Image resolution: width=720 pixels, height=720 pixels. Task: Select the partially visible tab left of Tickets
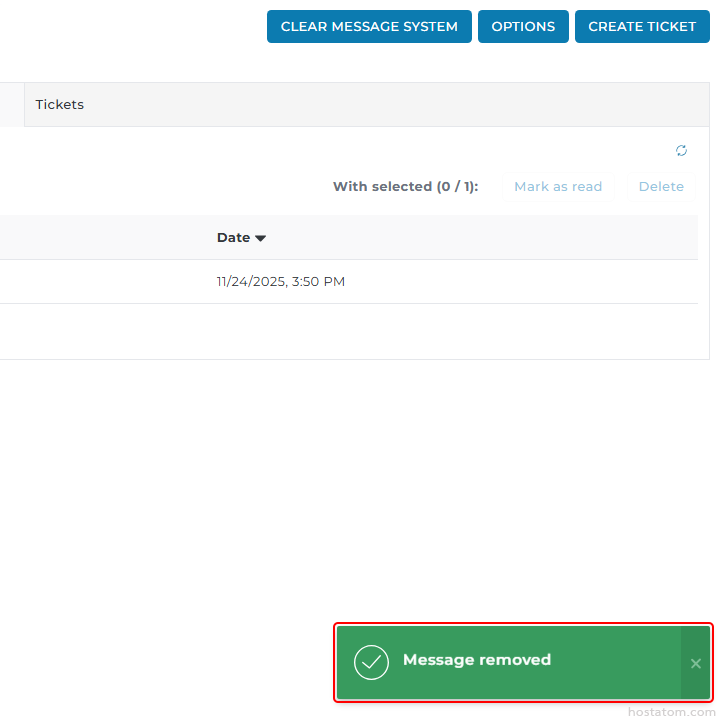10,105
